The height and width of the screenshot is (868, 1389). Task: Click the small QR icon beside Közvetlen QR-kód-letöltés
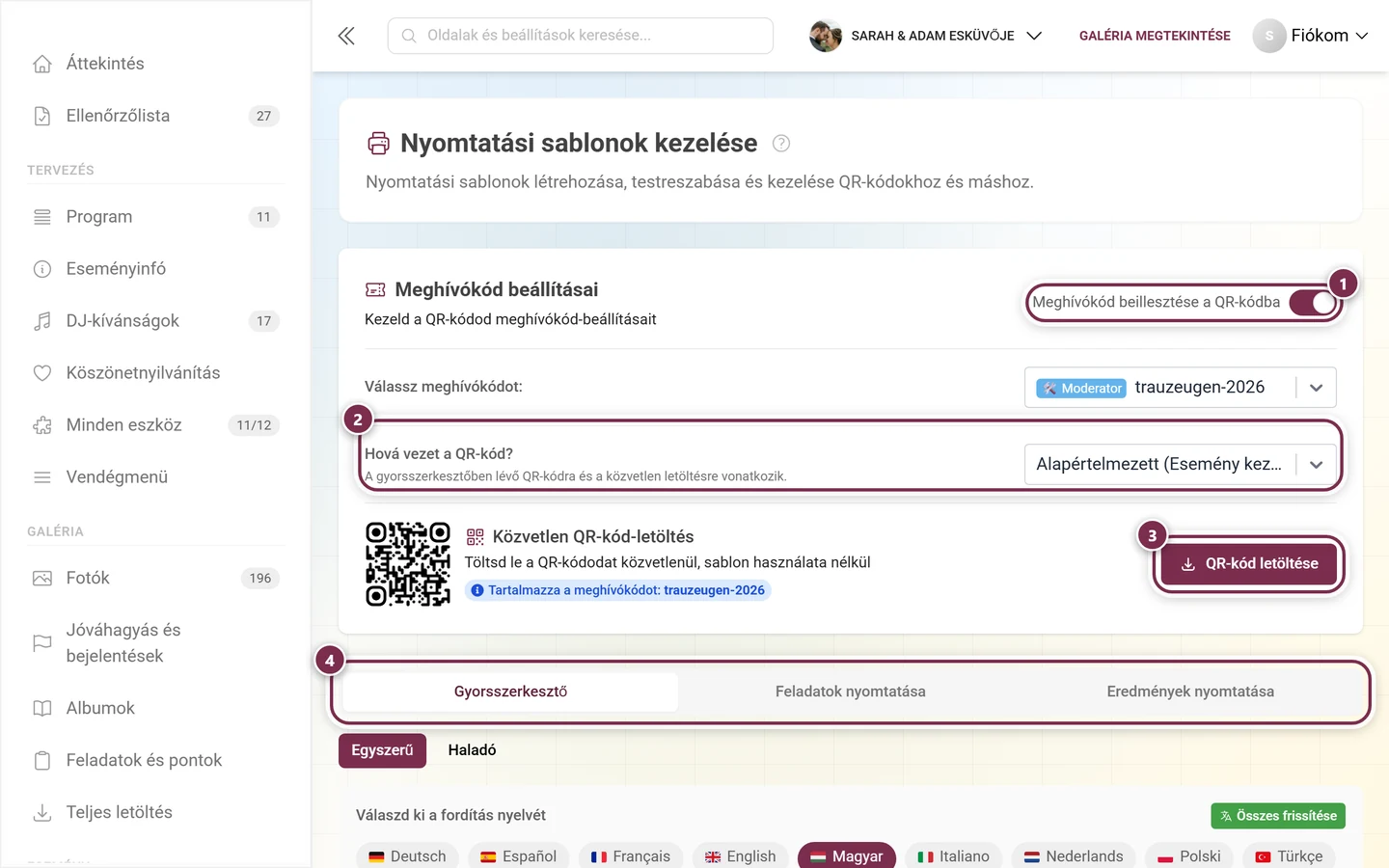pos(475,537)
